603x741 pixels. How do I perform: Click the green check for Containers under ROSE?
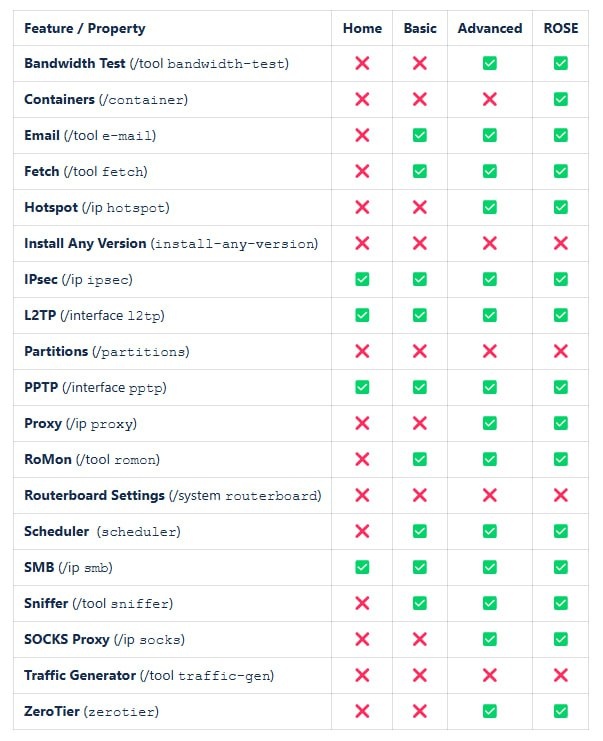click(x=561, y=99)
